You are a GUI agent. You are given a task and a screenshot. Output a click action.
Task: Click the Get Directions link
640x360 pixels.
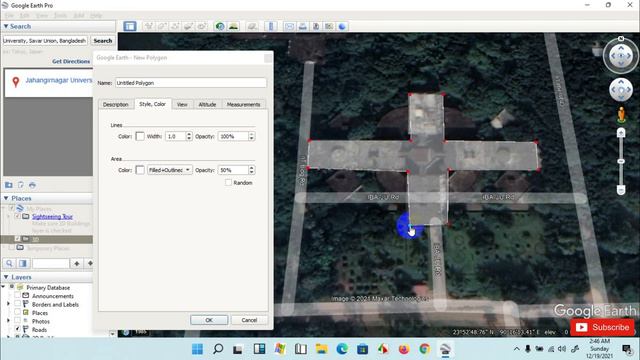click(x=71, y=61)
